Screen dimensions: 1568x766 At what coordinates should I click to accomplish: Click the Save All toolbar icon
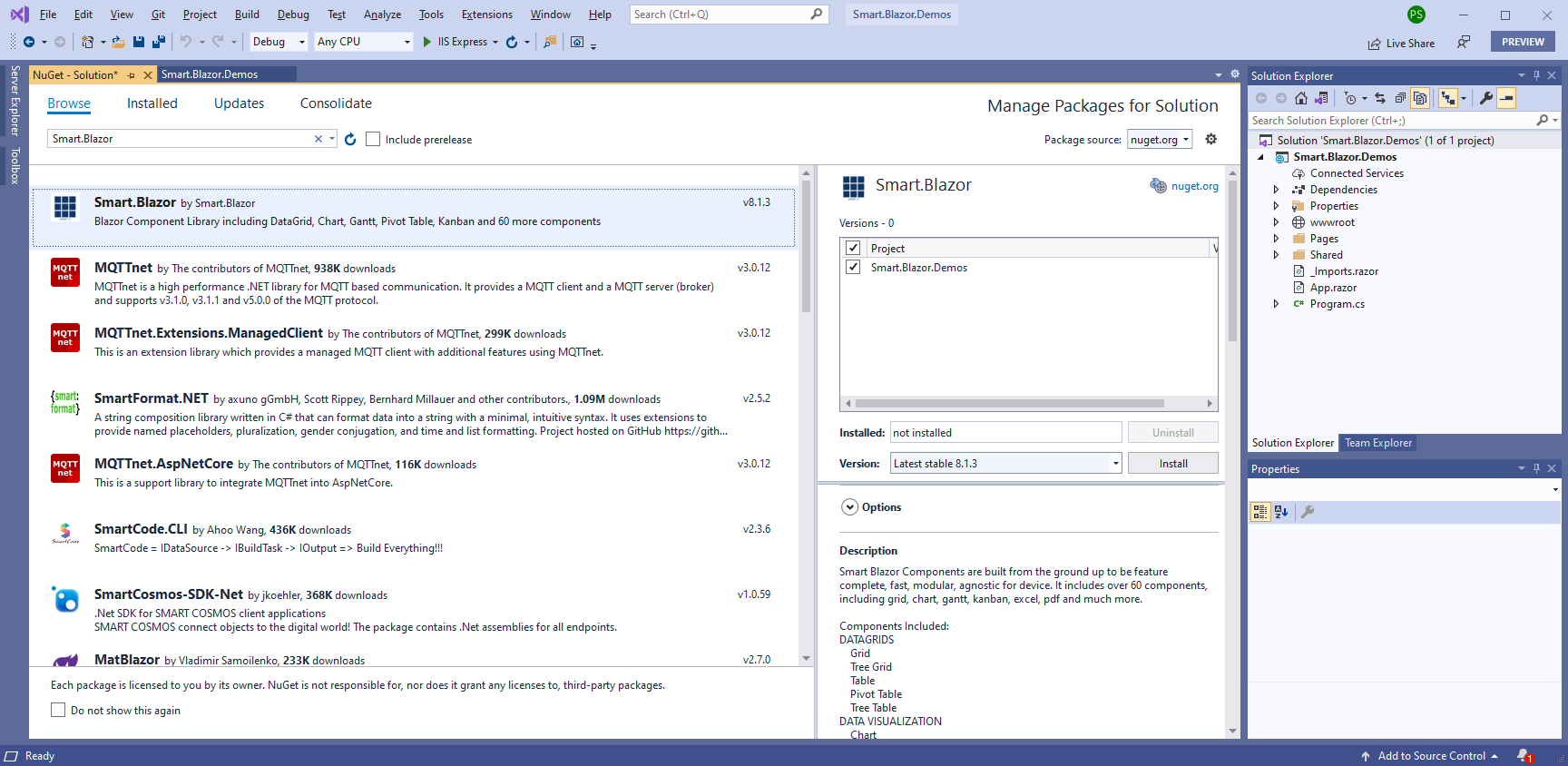click(159, 42)
